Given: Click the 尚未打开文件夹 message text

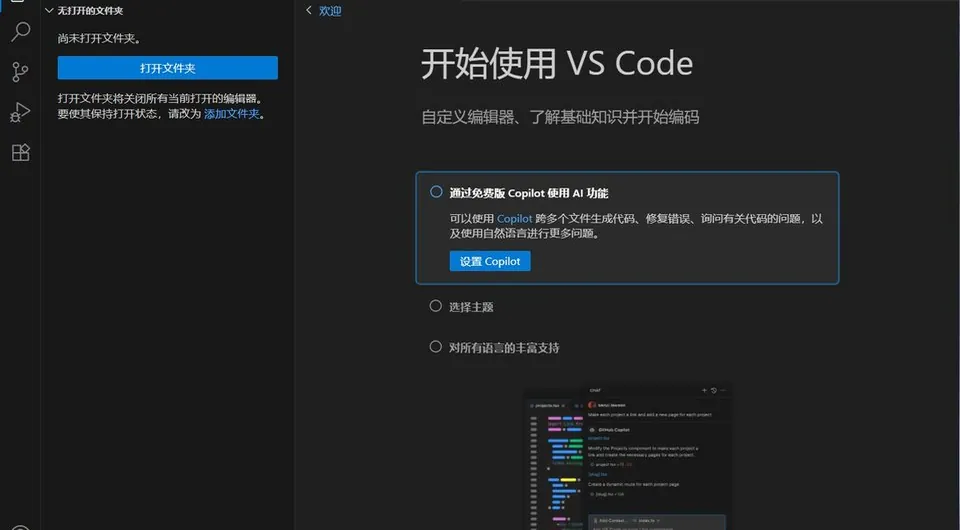Looking at the screenshot, I should [99, 39].
